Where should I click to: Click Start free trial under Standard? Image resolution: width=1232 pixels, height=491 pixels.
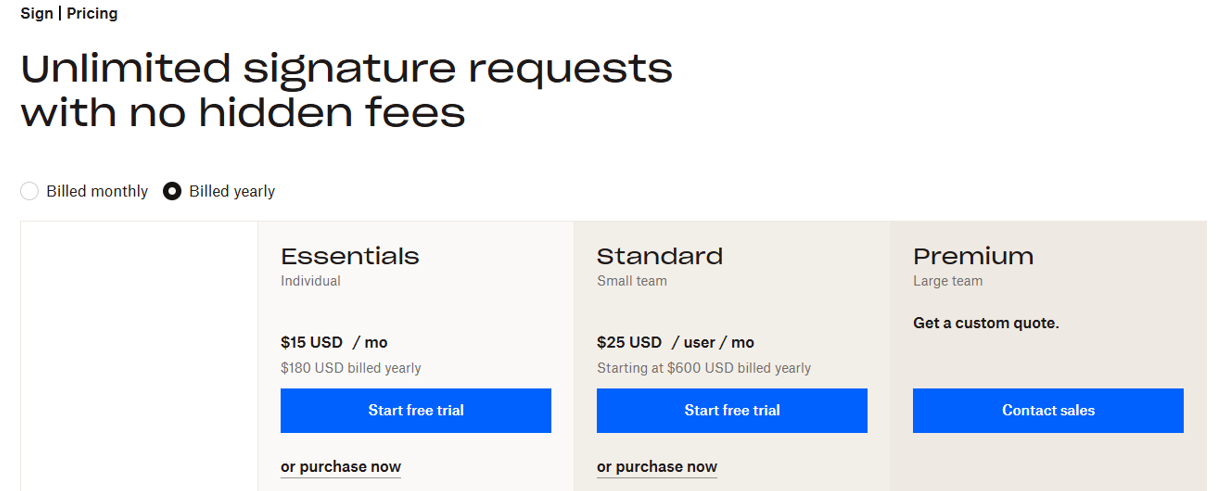pos(731,410)
